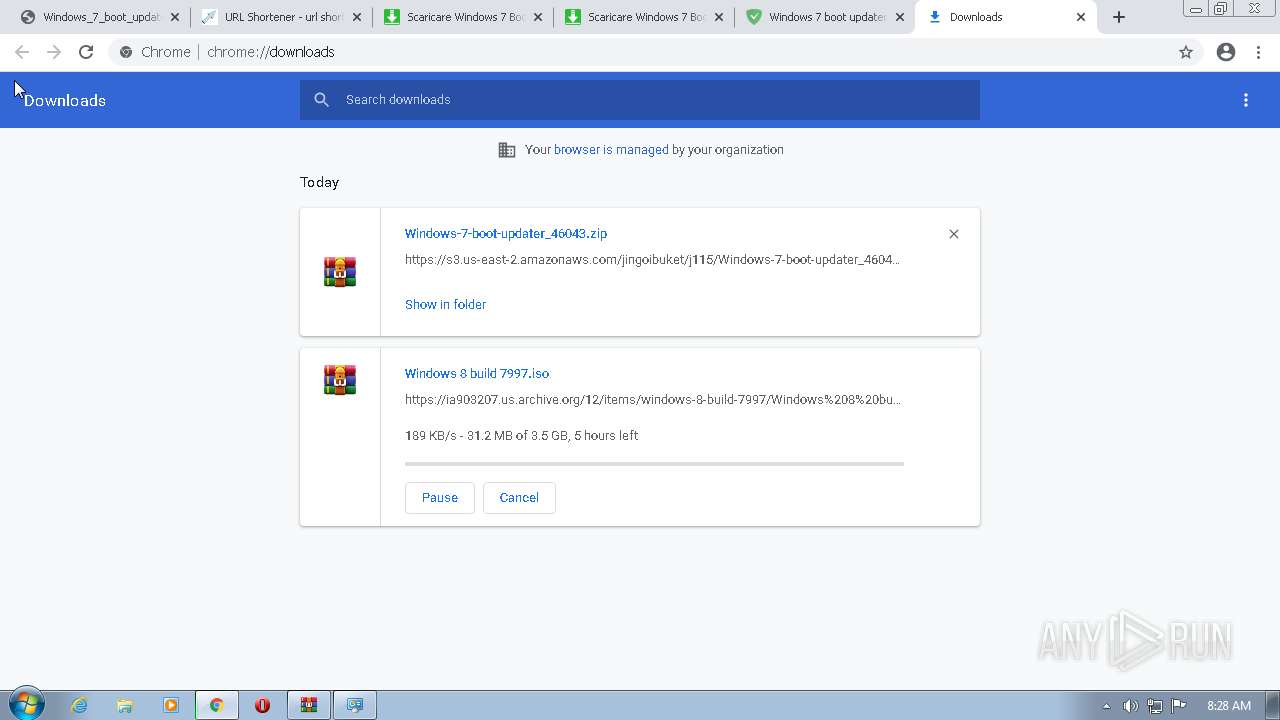This screenshot has height=720, width=1280.
Task: Close the Windows_7_boot_update tab
Action: point(175,17)
